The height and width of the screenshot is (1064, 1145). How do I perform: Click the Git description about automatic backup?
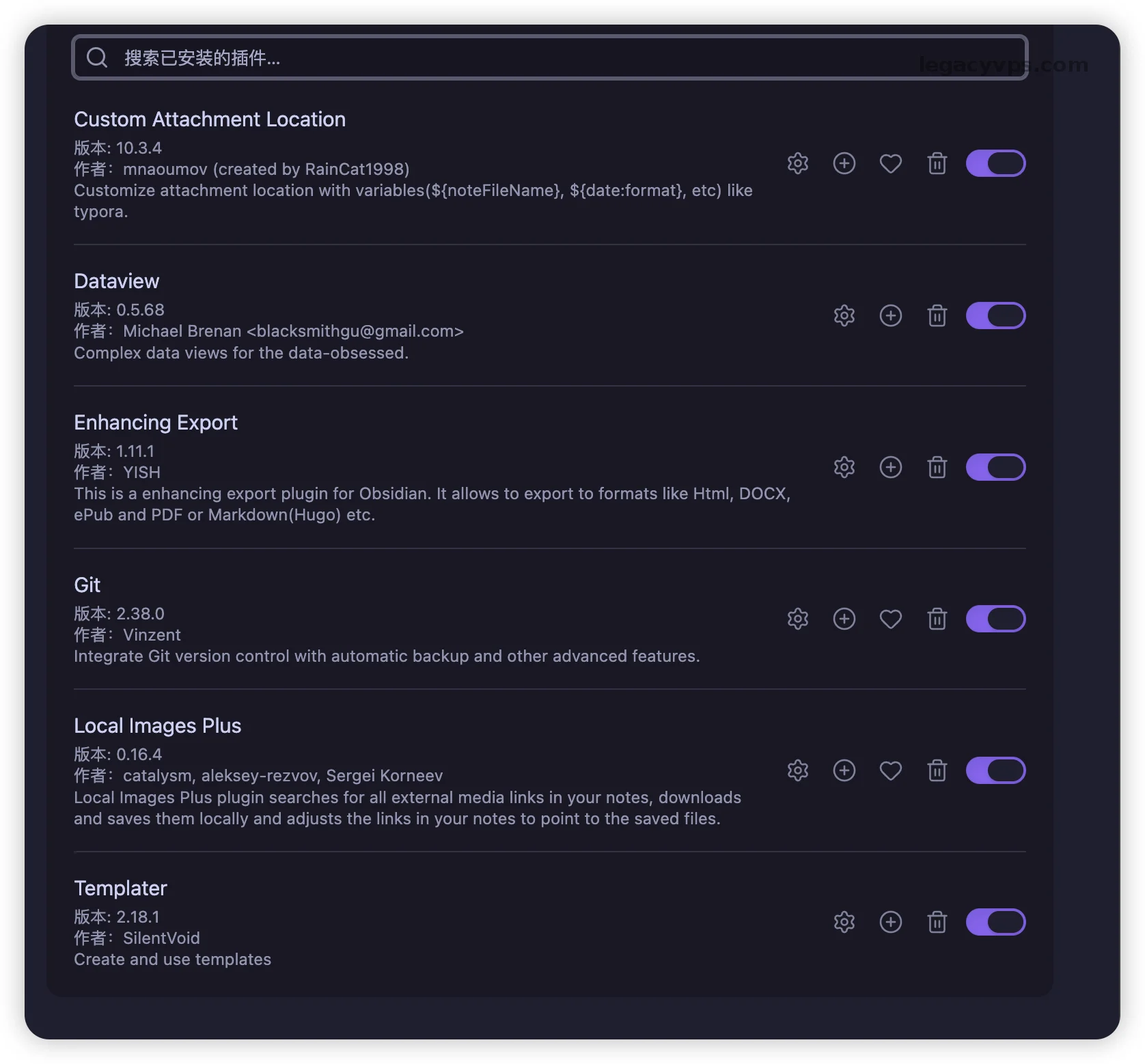click(x=387, y=656)
